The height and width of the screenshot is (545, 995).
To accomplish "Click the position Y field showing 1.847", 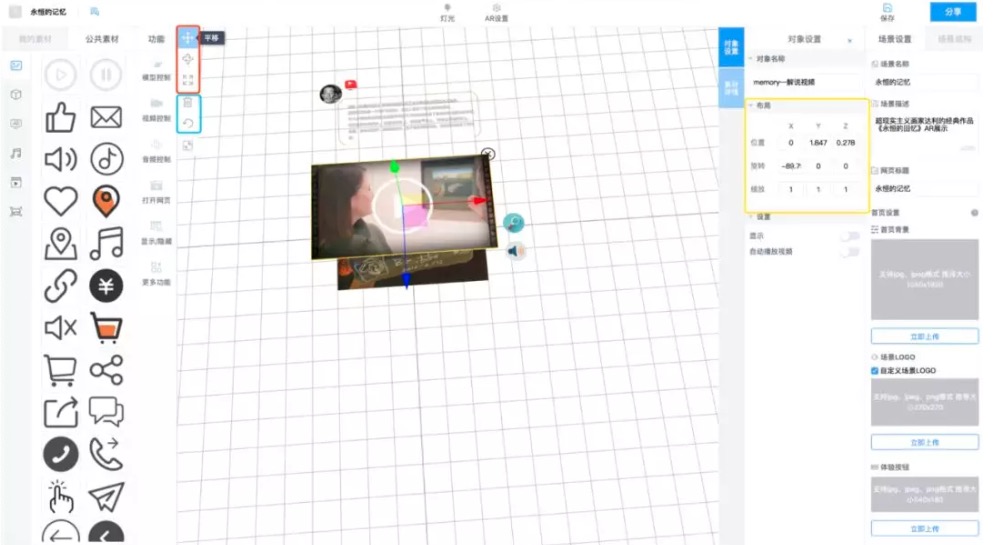I will pyautogui.click(x=818, y=143).
